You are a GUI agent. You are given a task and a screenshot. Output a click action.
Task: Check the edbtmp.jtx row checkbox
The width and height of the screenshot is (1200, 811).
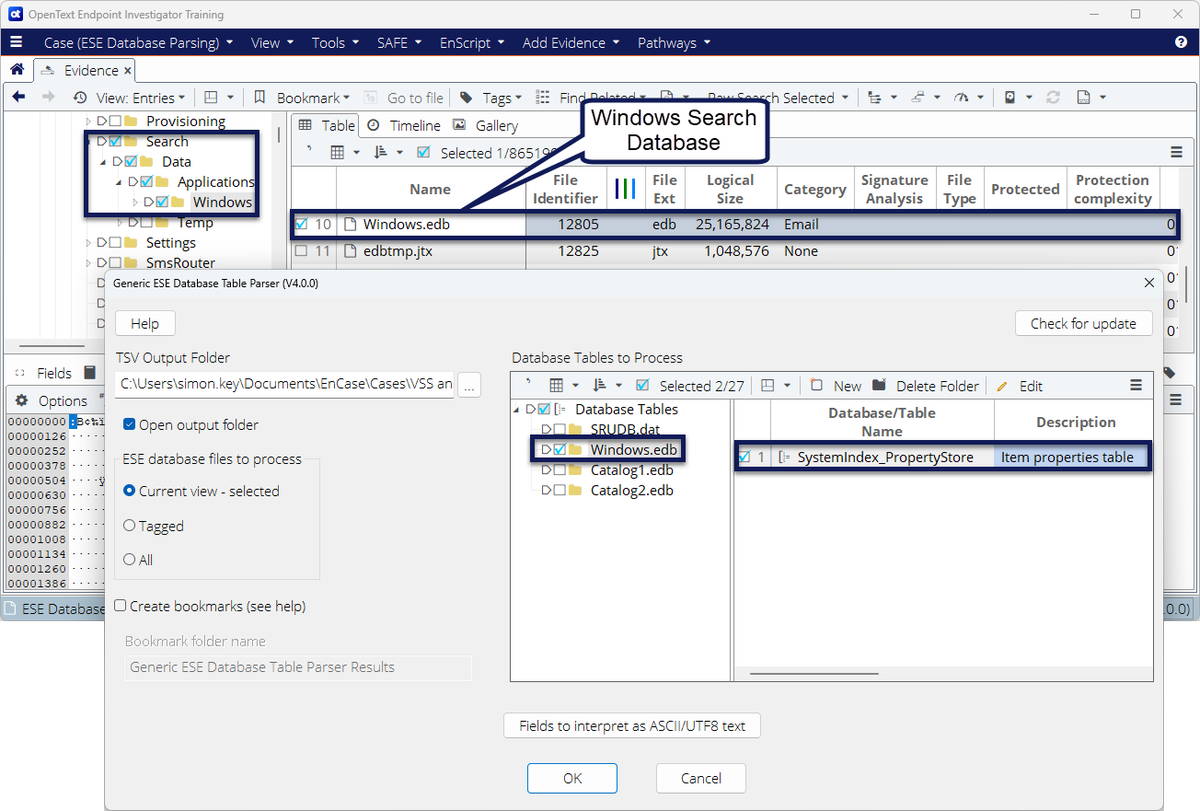pos(301,251)
